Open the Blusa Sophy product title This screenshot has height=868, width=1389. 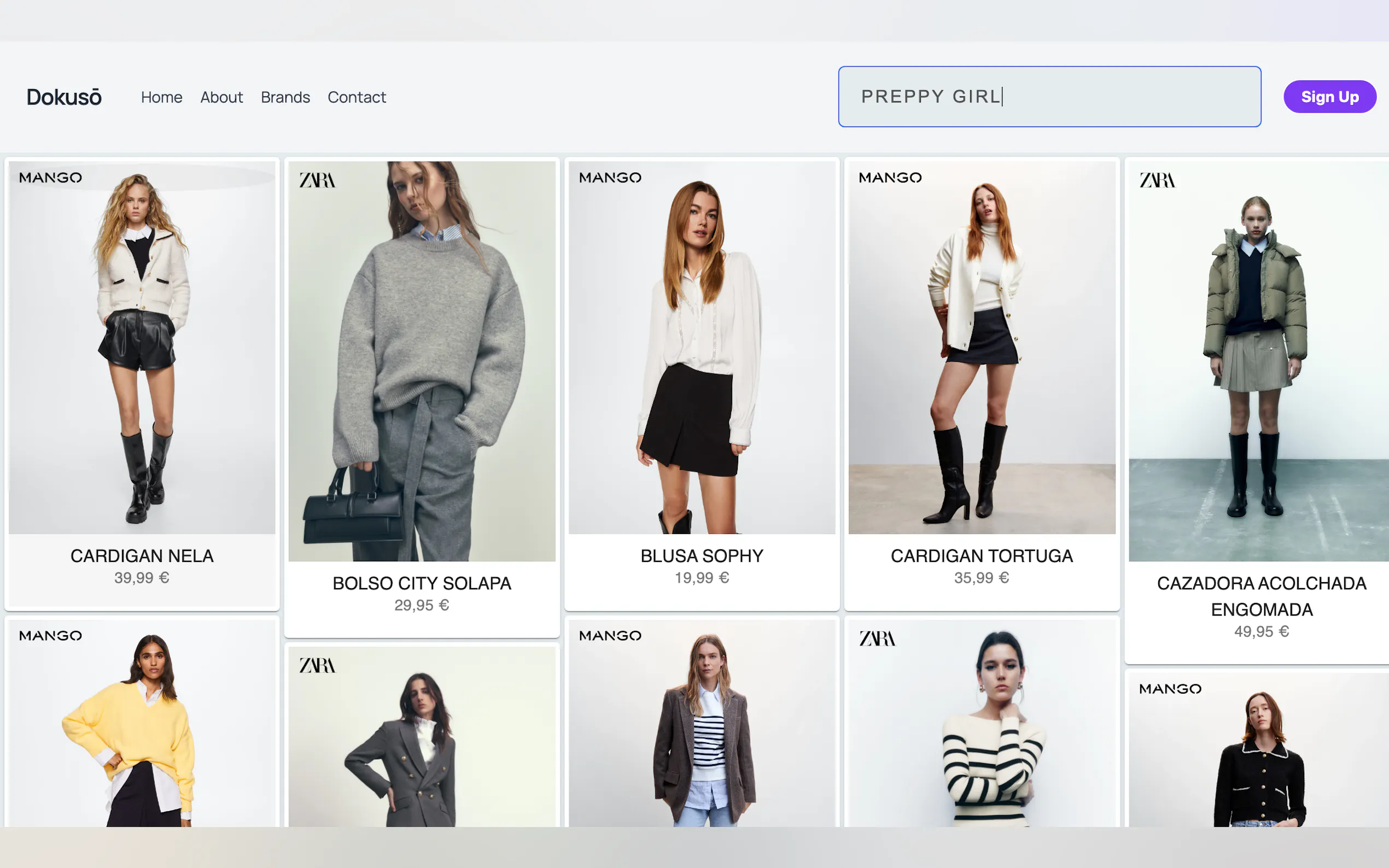click(702, 556)
